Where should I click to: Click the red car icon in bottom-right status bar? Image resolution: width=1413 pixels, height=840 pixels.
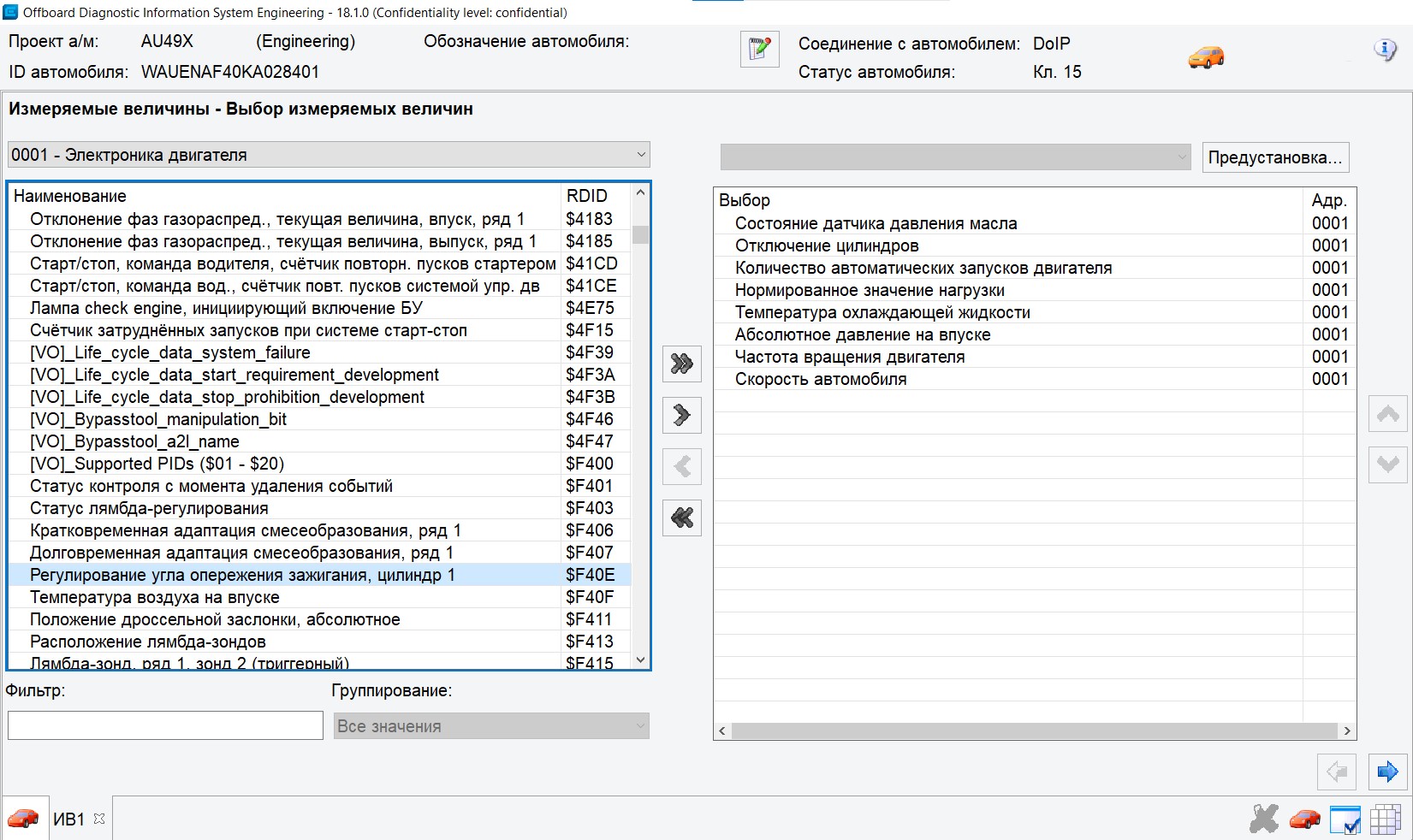[x=1304, y=819]
